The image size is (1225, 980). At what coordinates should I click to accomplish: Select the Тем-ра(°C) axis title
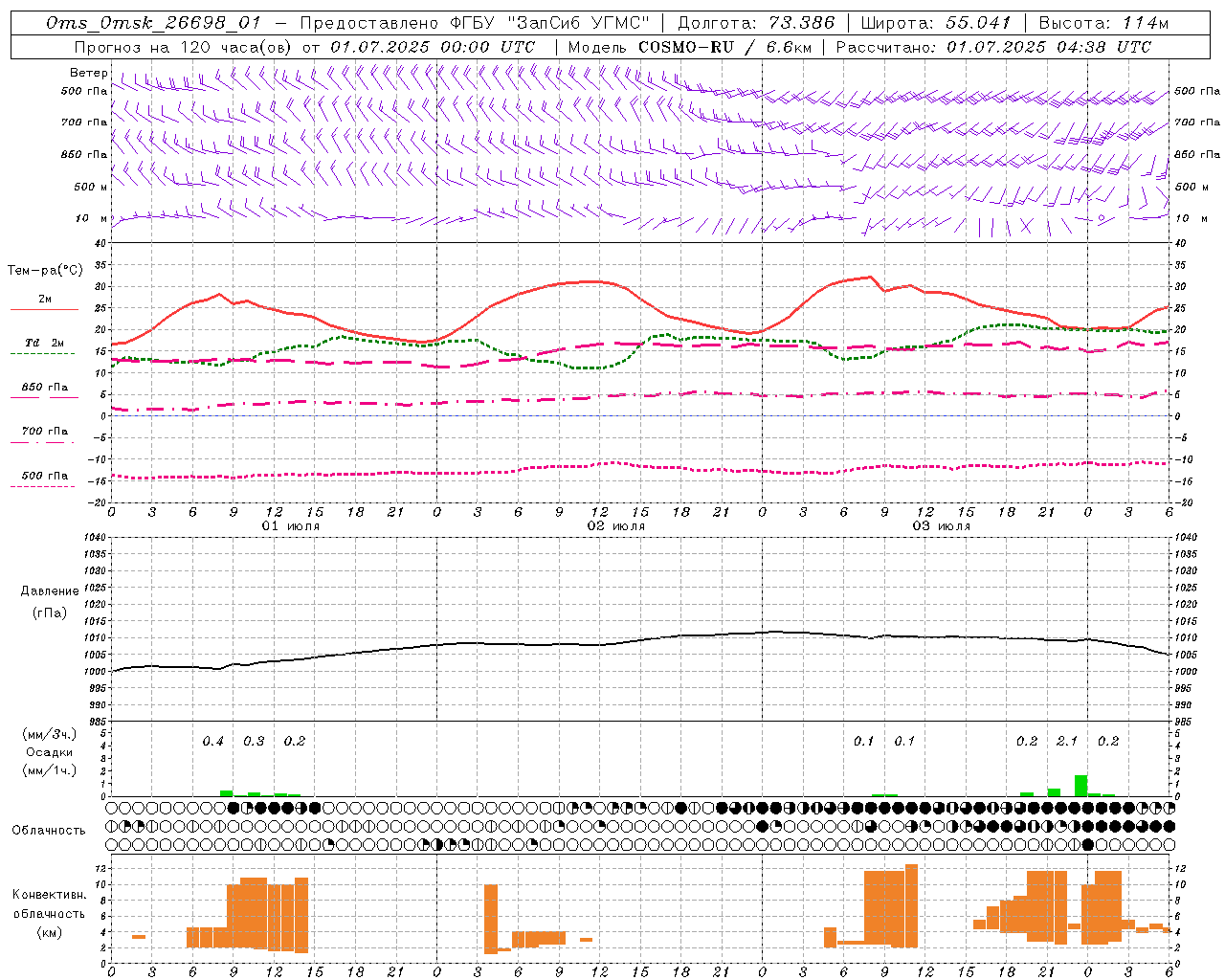[45, 271]
